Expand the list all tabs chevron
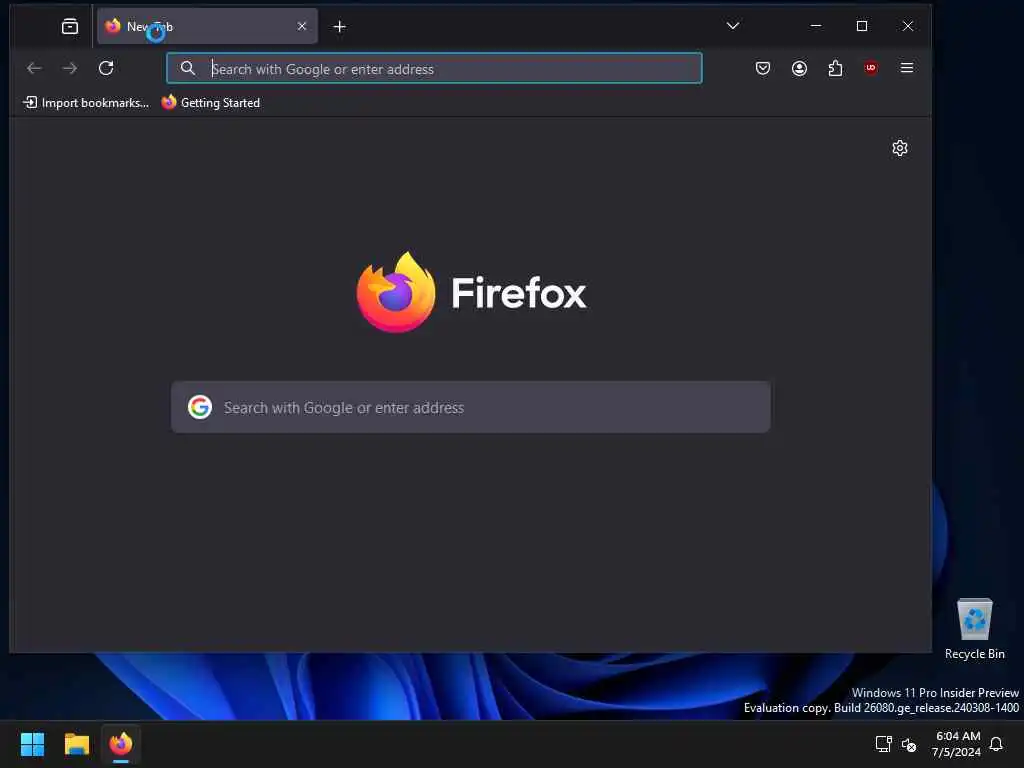The width and height of the screenshot is (1024, 768). (733, 25)
